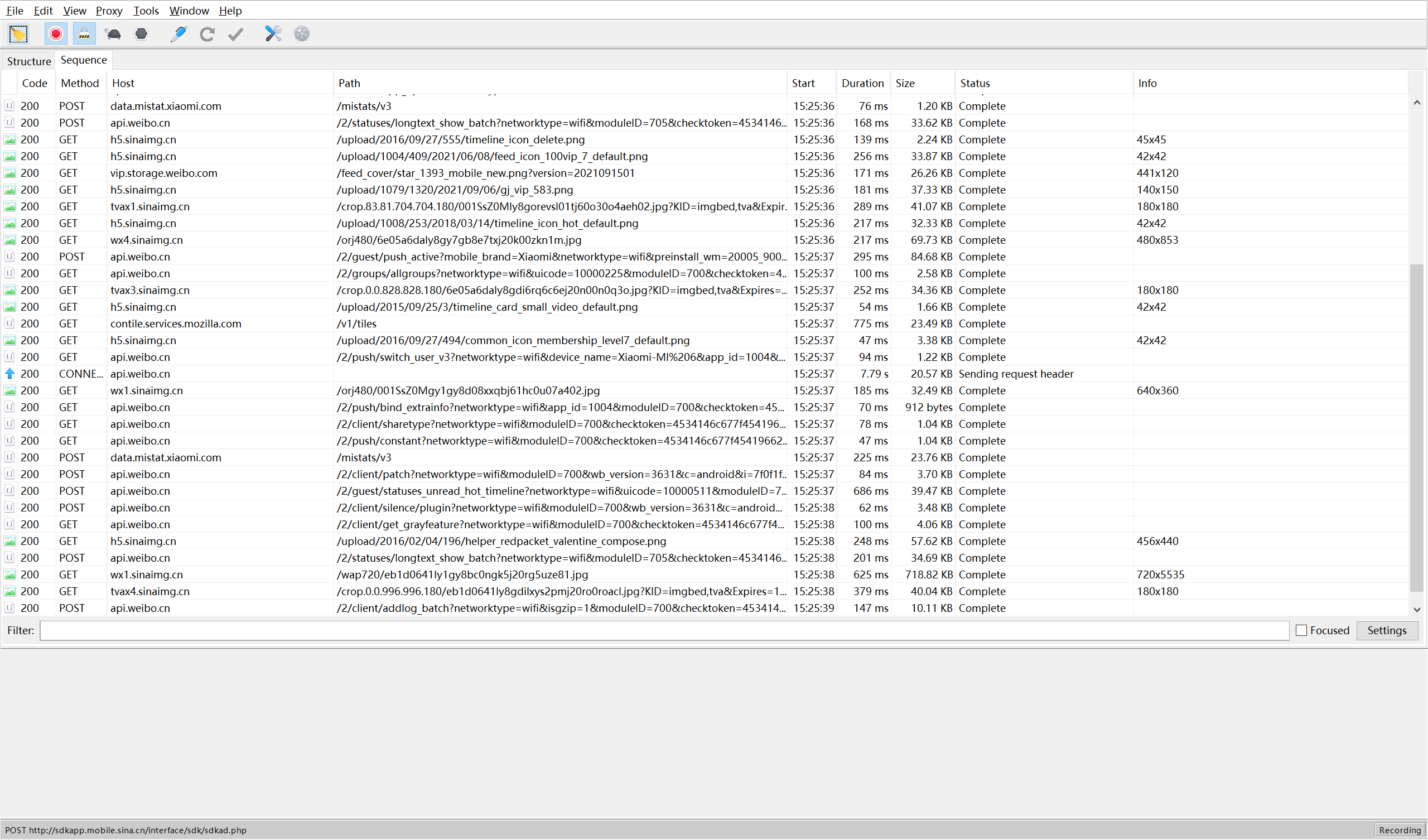The height and width of the screenshot is (840, 1428).
Task: Open Settings gear icon in toolbar
Action: tap(301, 34)
